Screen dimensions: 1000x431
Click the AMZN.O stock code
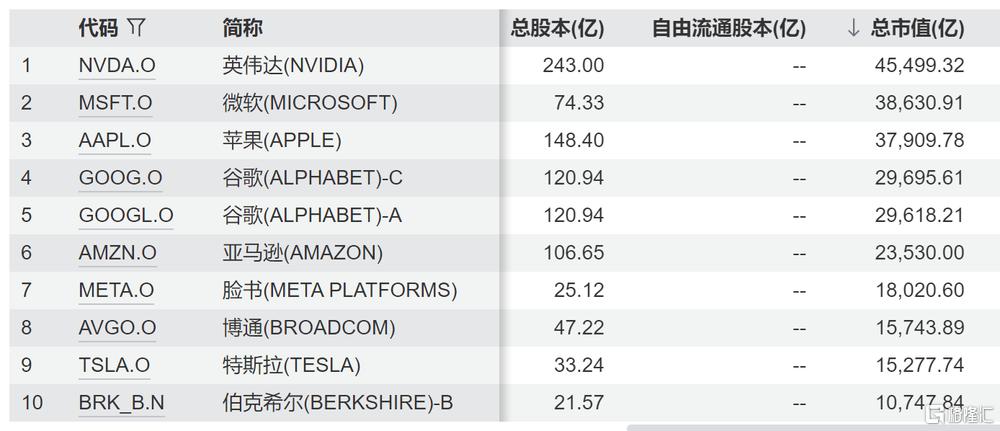click(117, 253)
